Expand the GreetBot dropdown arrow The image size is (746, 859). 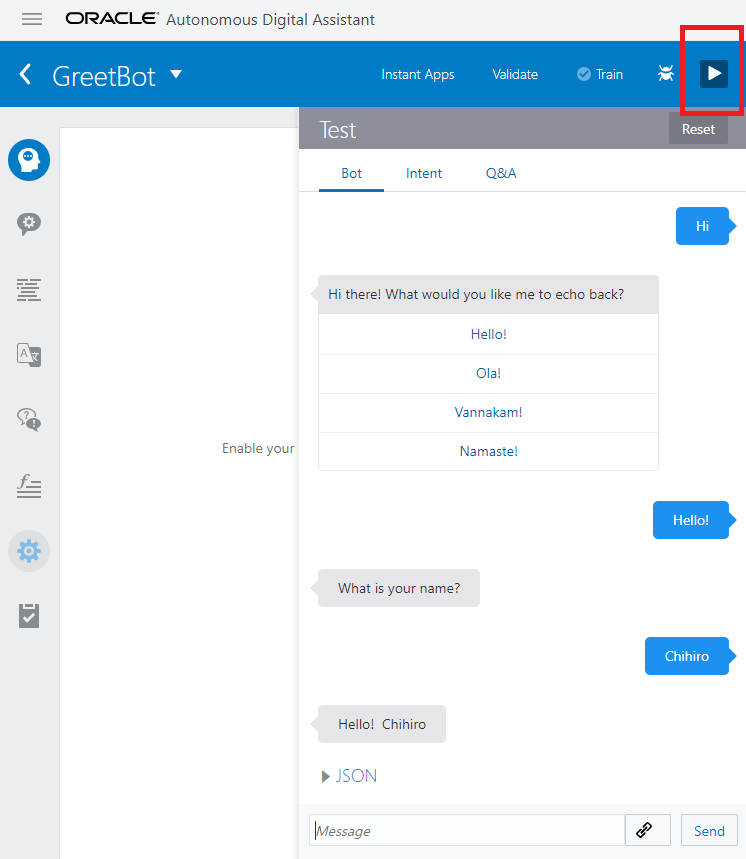click(176, 74)
